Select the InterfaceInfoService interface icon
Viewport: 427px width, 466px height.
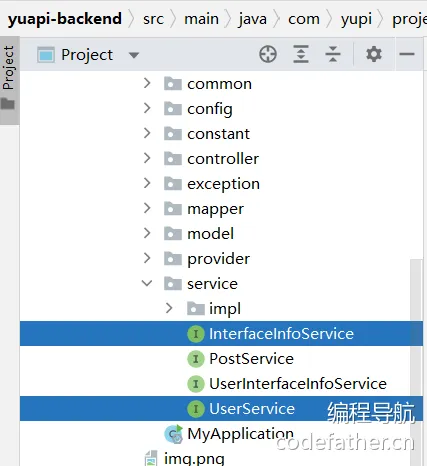196,334
